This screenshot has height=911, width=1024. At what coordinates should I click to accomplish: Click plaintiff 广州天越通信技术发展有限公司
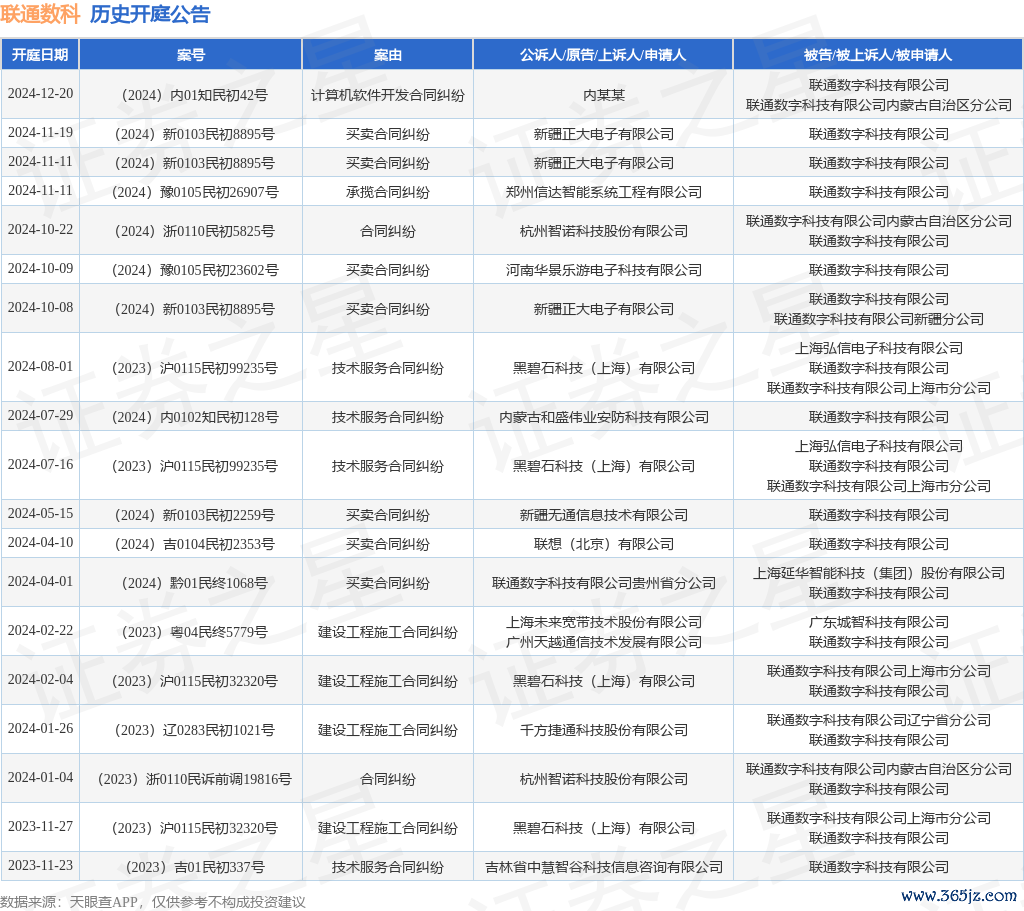pos(603,642)
